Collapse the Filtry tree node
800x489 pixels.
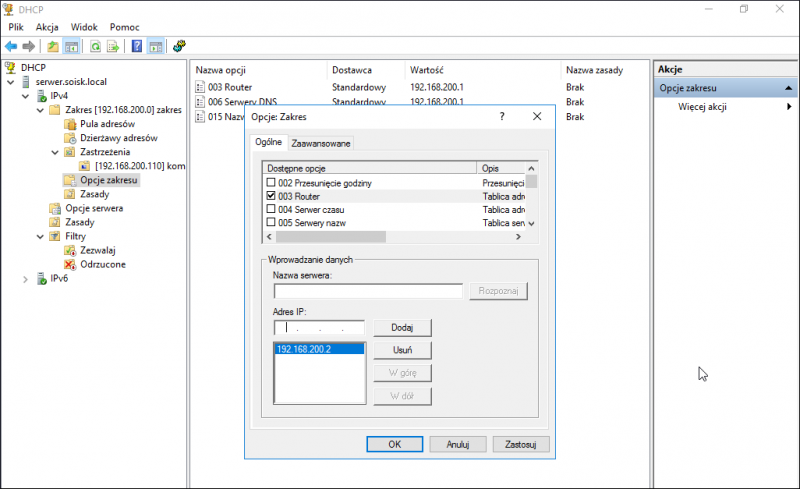pos(40,236)
